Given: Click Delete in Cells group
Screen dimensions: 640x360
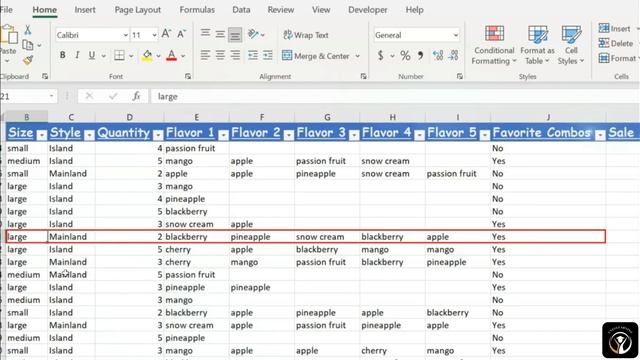Looking at the screenshot, I should 616,43.
